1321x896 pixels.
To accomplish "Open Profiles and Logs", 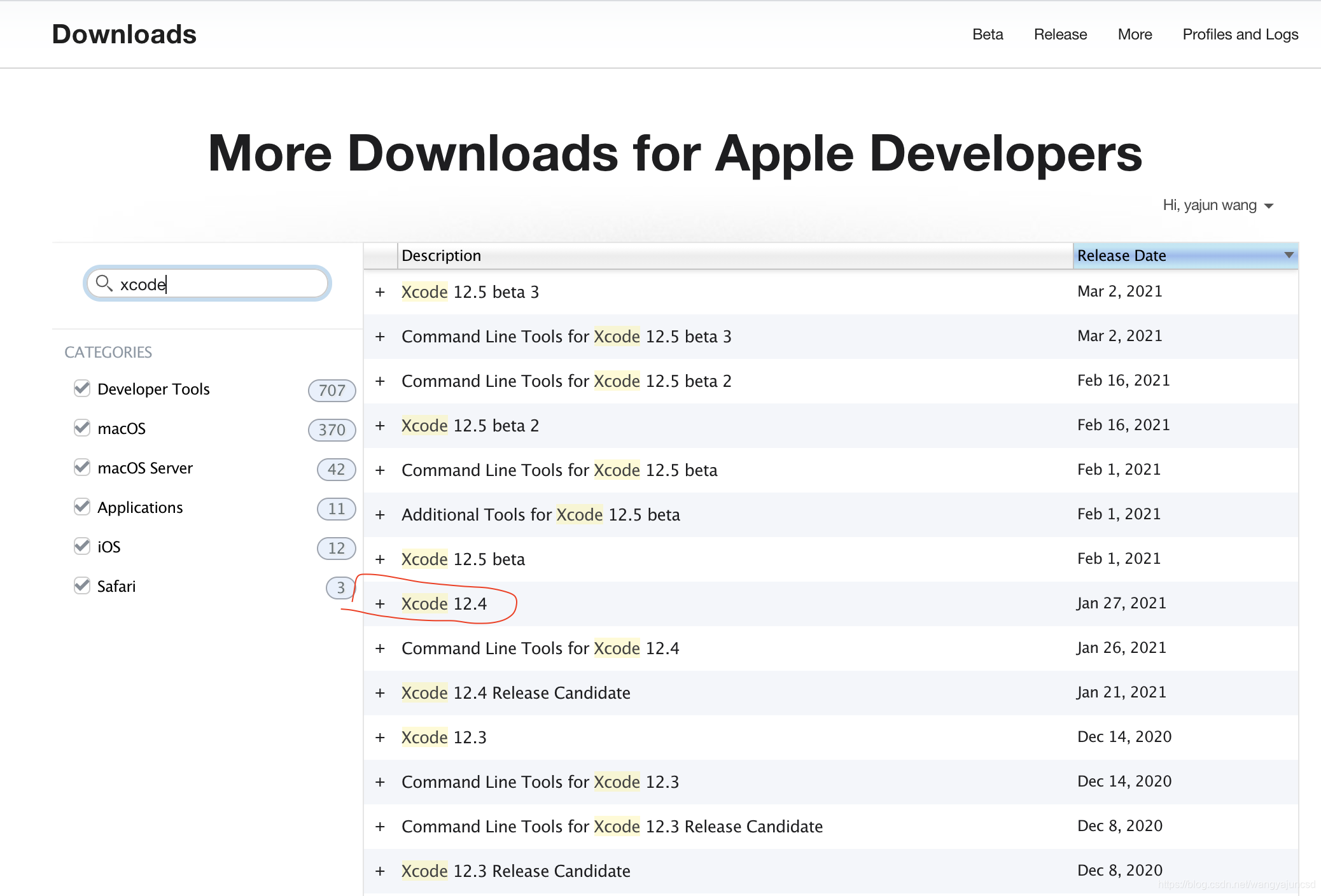I will pyautogui.click(x=1240, y=34).
